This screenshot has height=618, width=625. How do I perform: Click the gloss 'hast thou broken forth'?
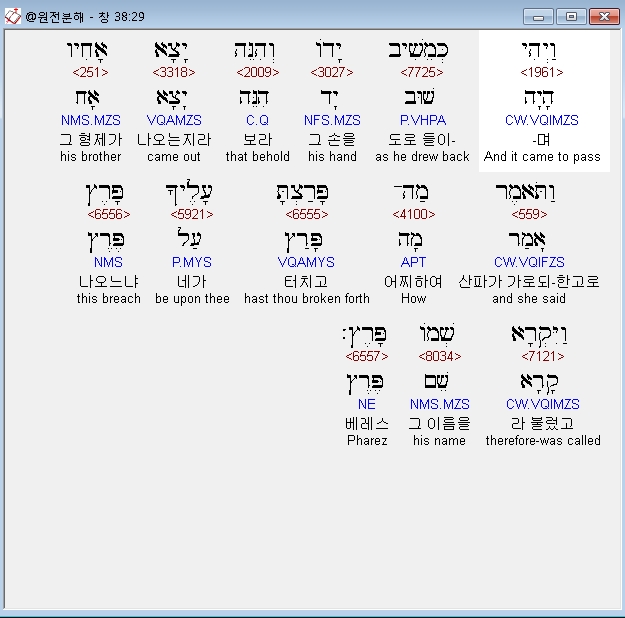(307, 298)
